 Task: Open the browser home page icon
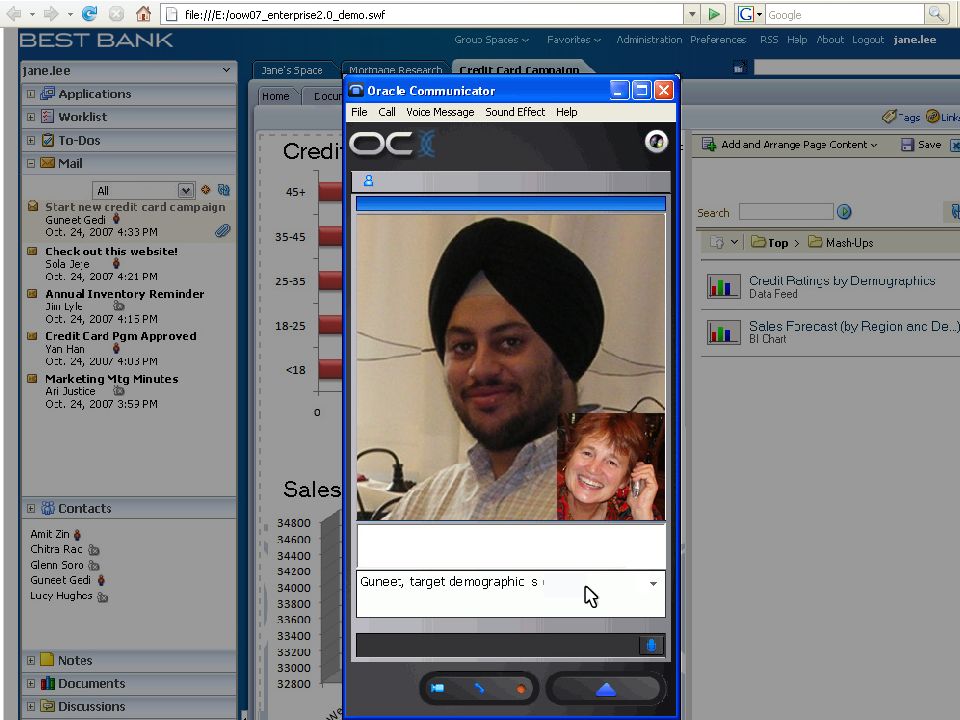[143, 13]
